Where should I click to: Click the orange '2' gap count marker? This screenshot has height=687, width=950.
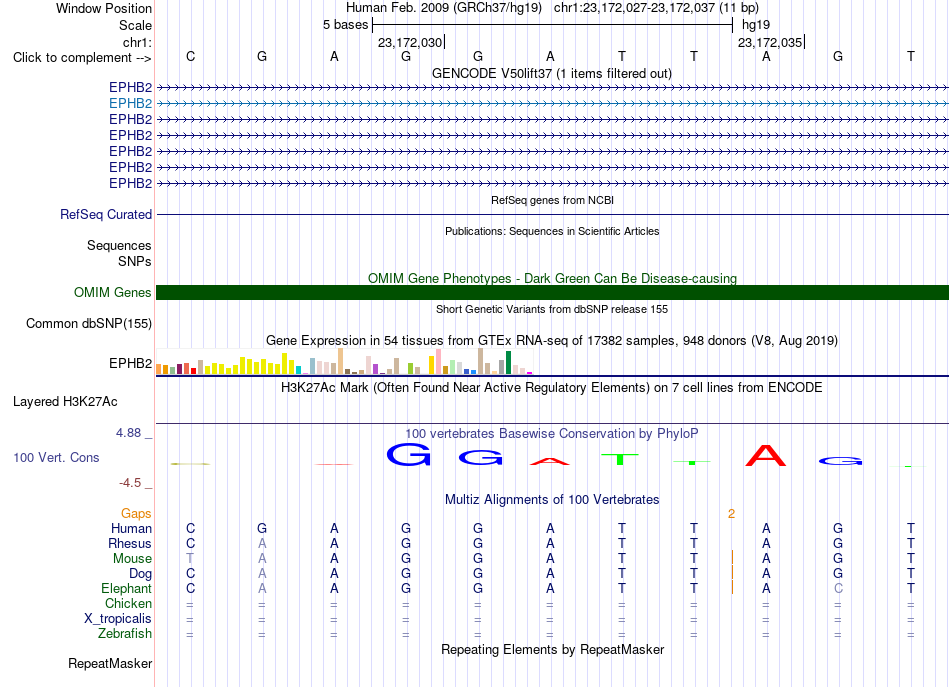(x=731, y=514)
